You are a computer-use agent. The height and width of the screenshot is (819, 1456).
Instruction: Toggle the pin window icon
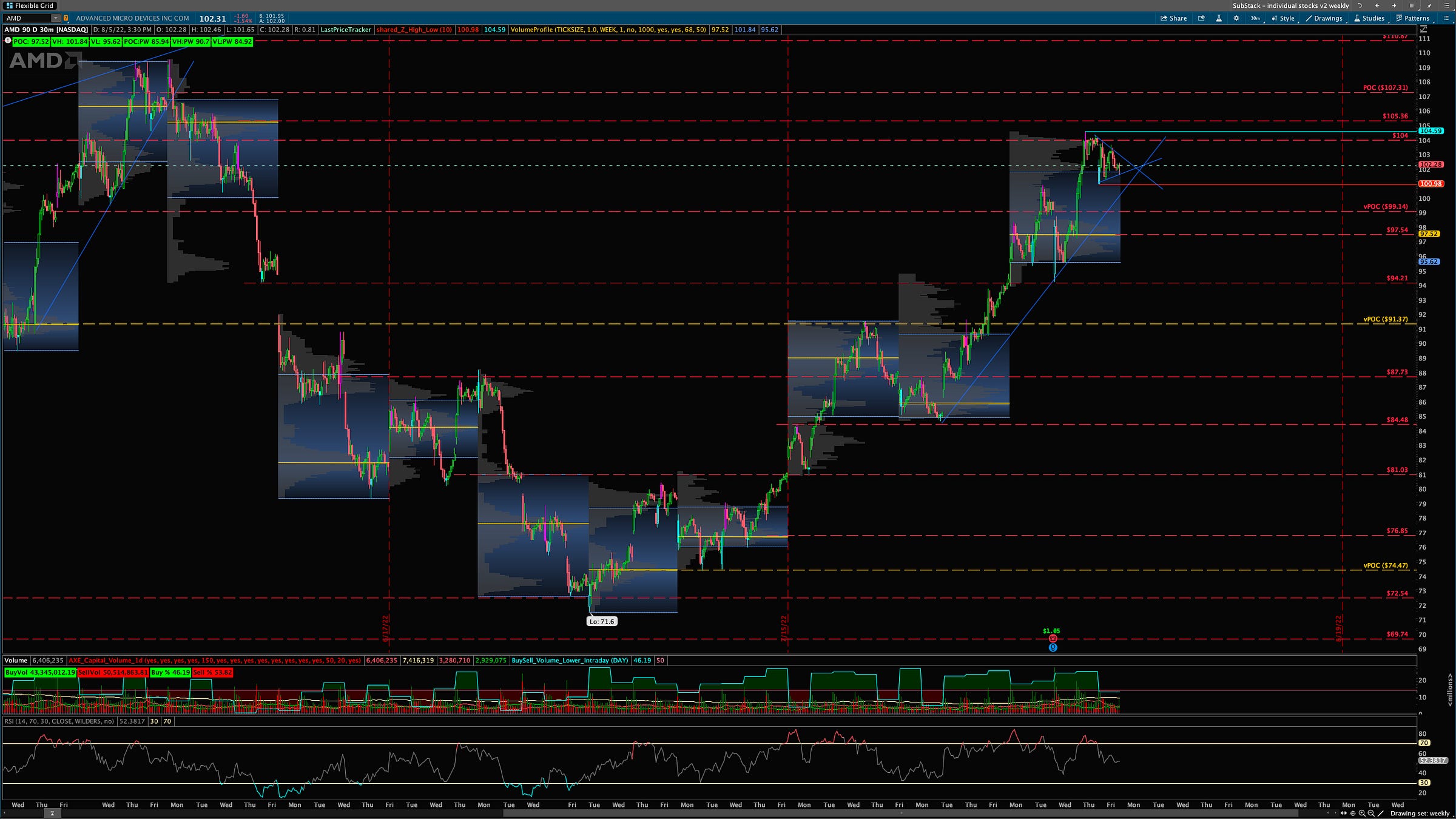(x=1429, y=6)
